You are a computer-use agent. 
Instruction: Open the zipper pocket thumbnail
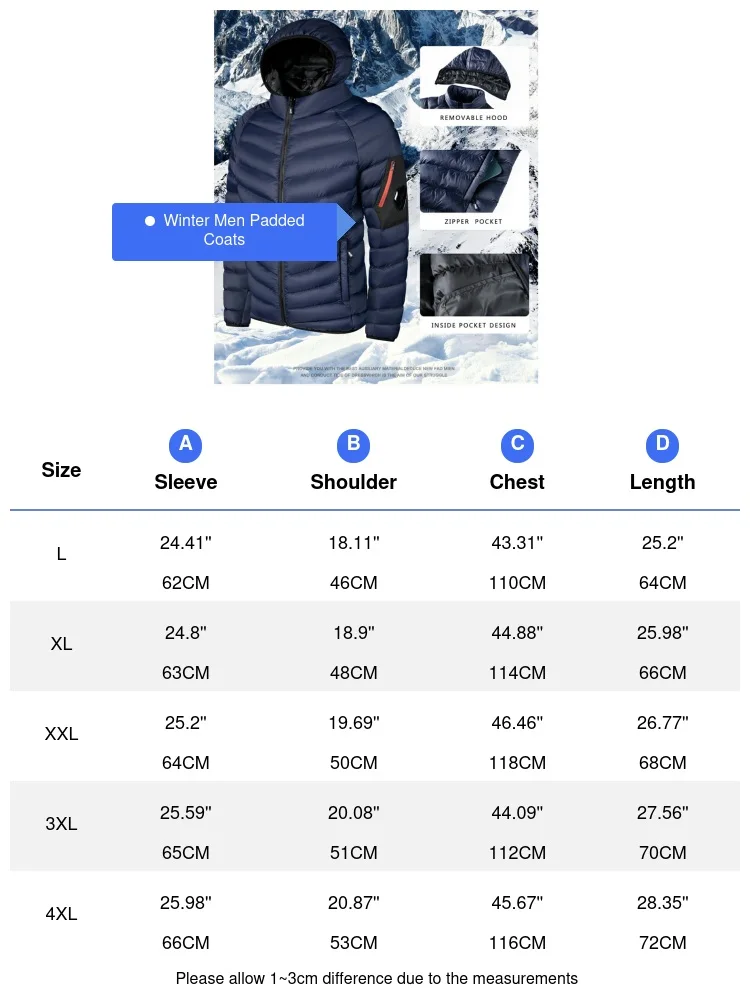pyautogui.click(x=474, y=189)
